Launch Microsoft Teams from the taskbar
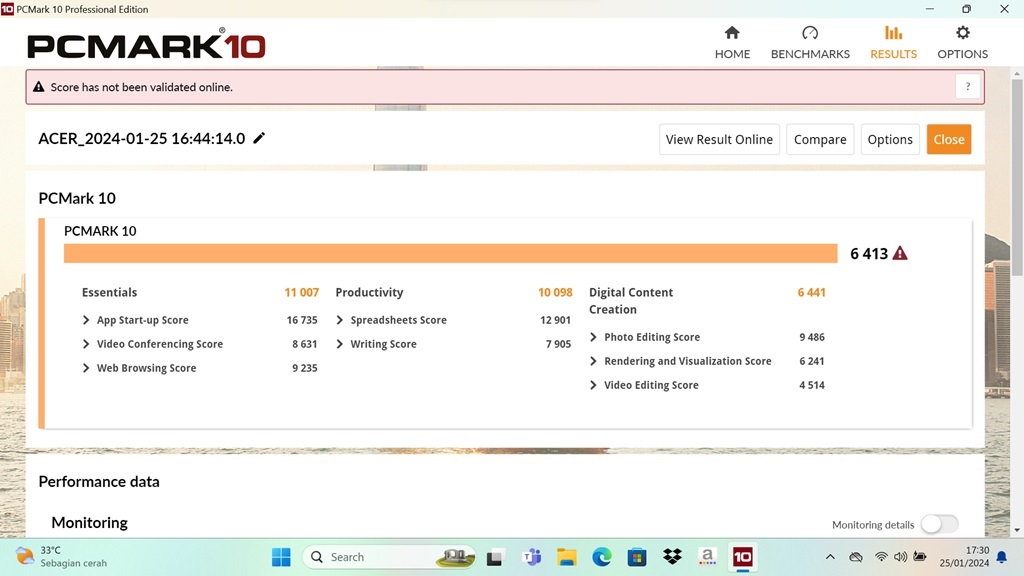Image resolution: width=1024 pixels, height=576 pixels. [x=532, y=557]
